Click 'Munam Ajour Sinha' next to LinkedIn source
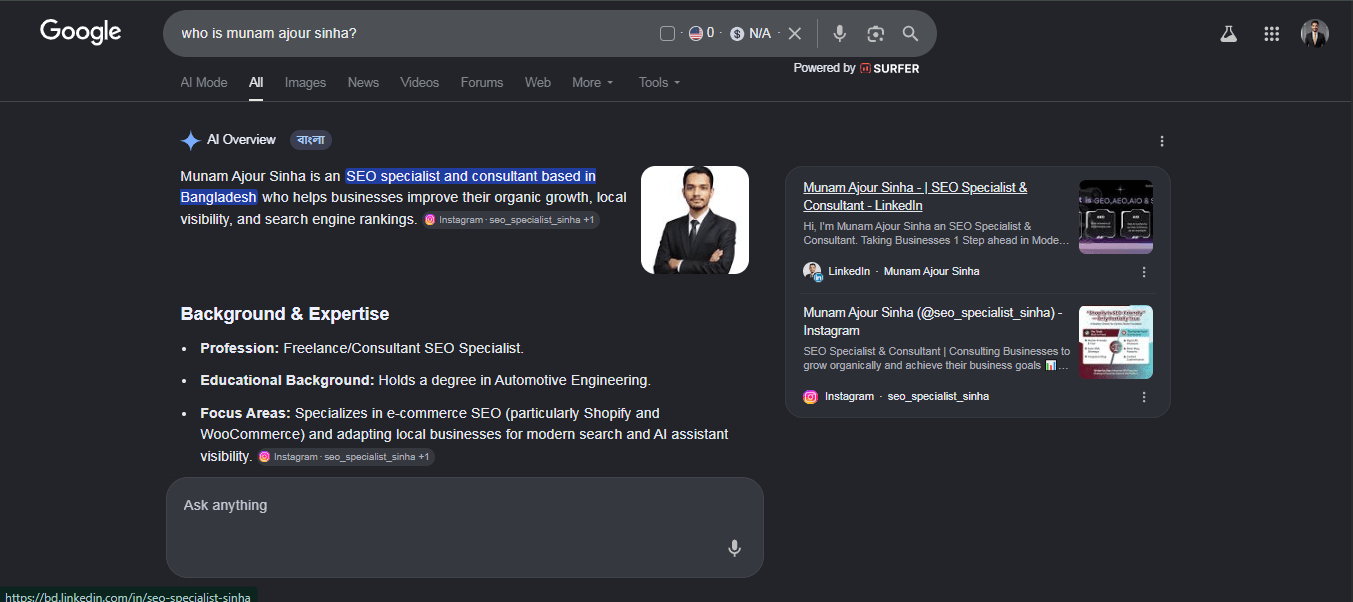1353x602 pixels. [932, 271]
